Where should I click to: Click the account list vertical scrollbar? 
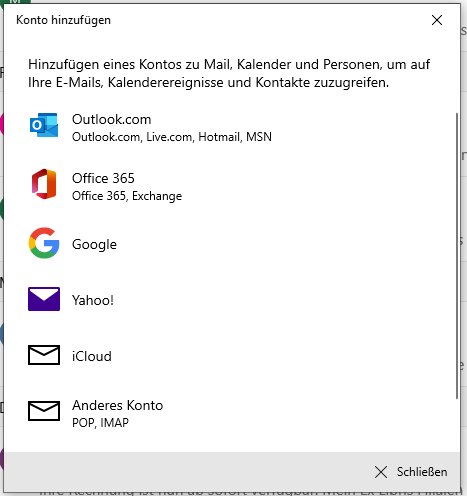point(457,256)
